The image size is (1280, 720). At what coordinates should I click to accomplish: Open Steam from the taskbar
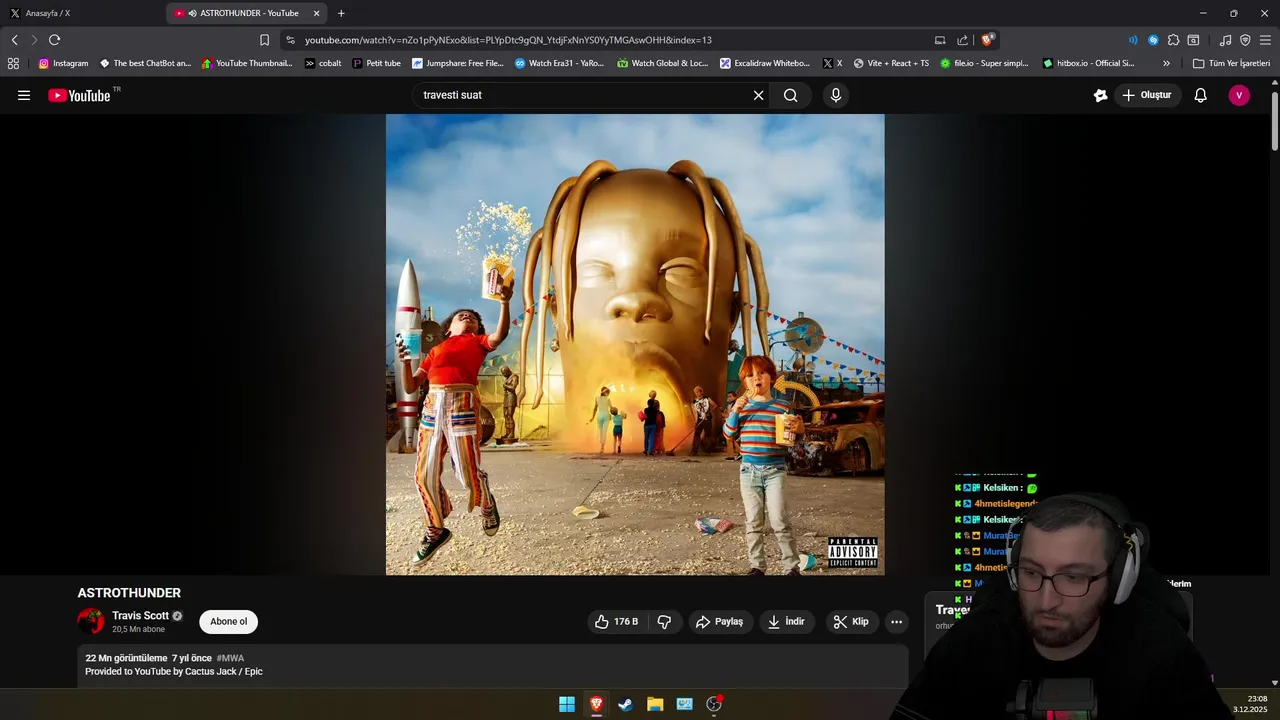point(625,704)
